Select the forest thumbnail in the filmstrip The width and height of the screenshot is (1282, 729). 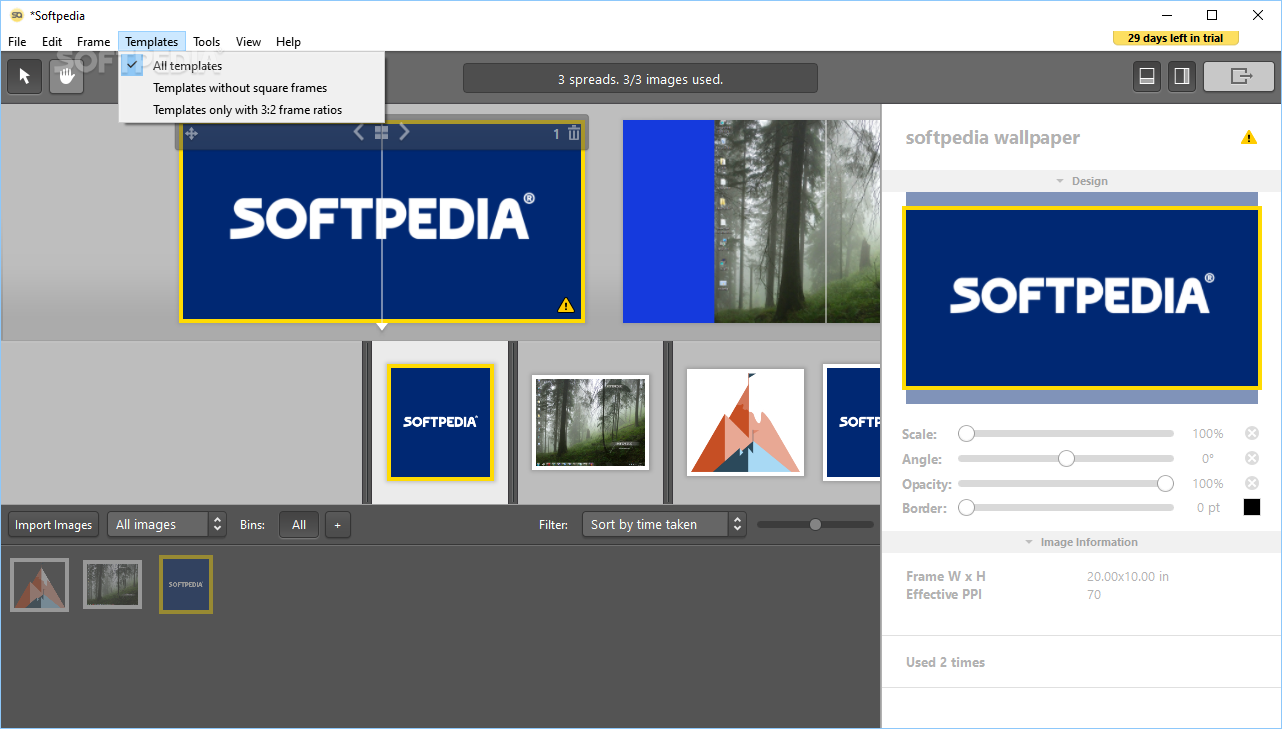click(x=591, y=422)
